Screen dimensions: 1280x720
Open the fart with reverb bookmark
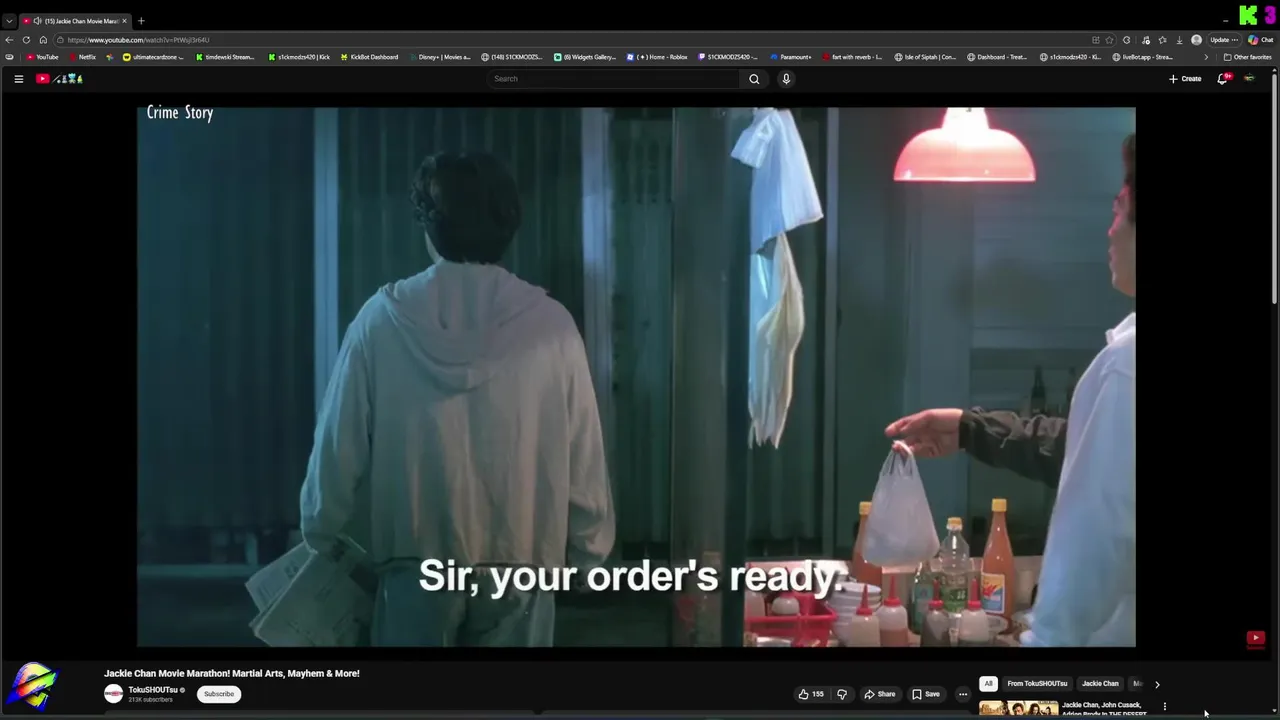tap(851, 57)
